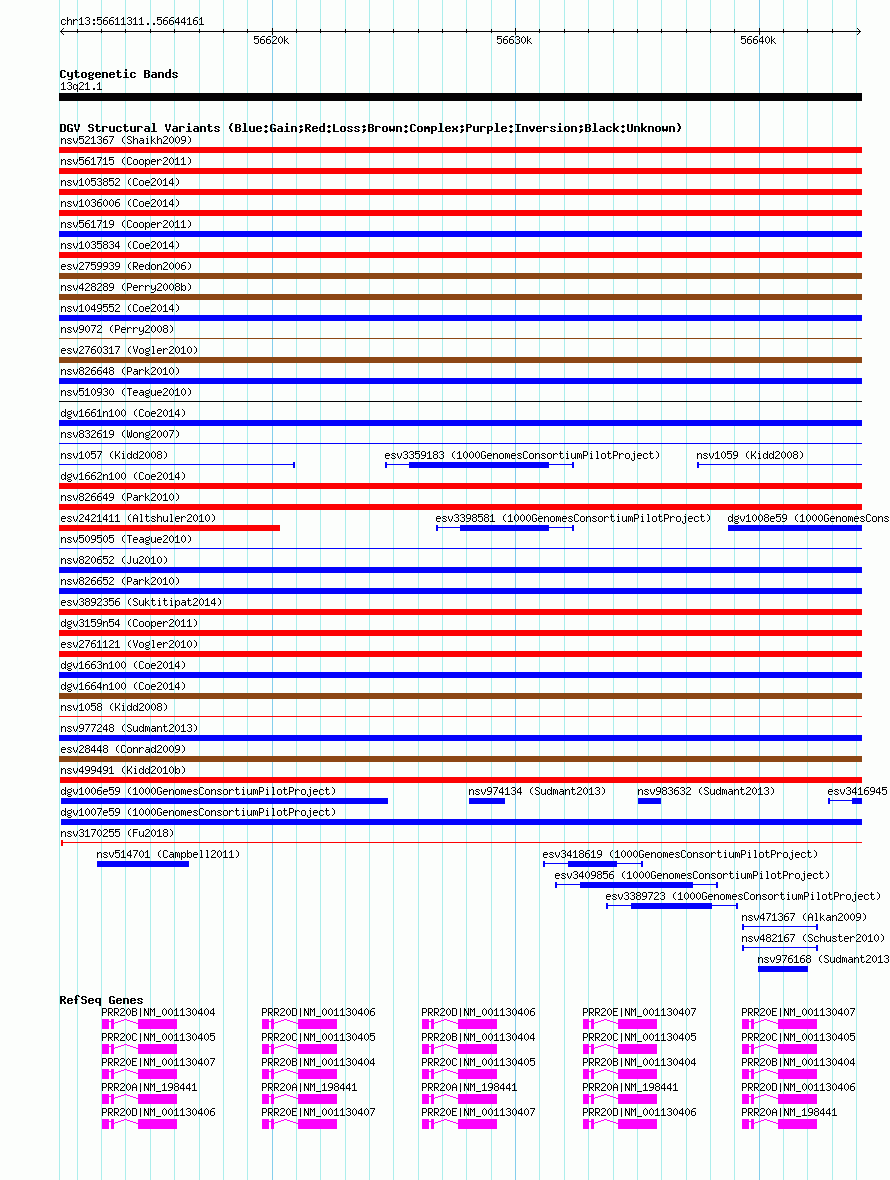This screenshot has width=890, height=1180.
Task: Click the blue nsv514701 gain bar
Action: coord(143,865)
